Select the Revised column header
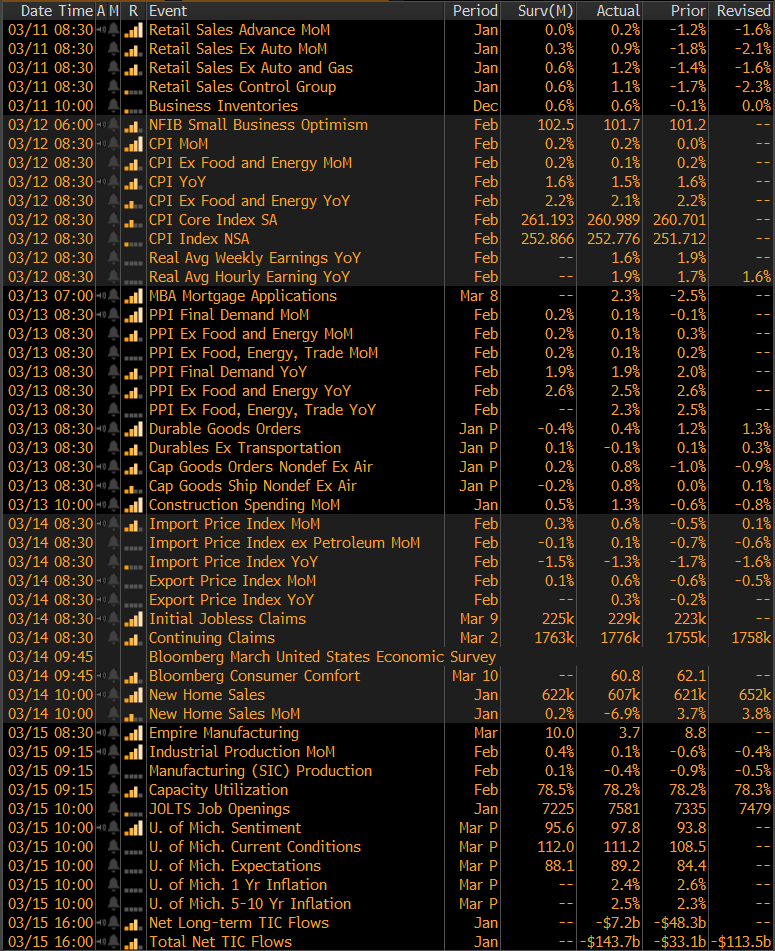Viewport: 775px width, 951px height. [x=743, y=10]
